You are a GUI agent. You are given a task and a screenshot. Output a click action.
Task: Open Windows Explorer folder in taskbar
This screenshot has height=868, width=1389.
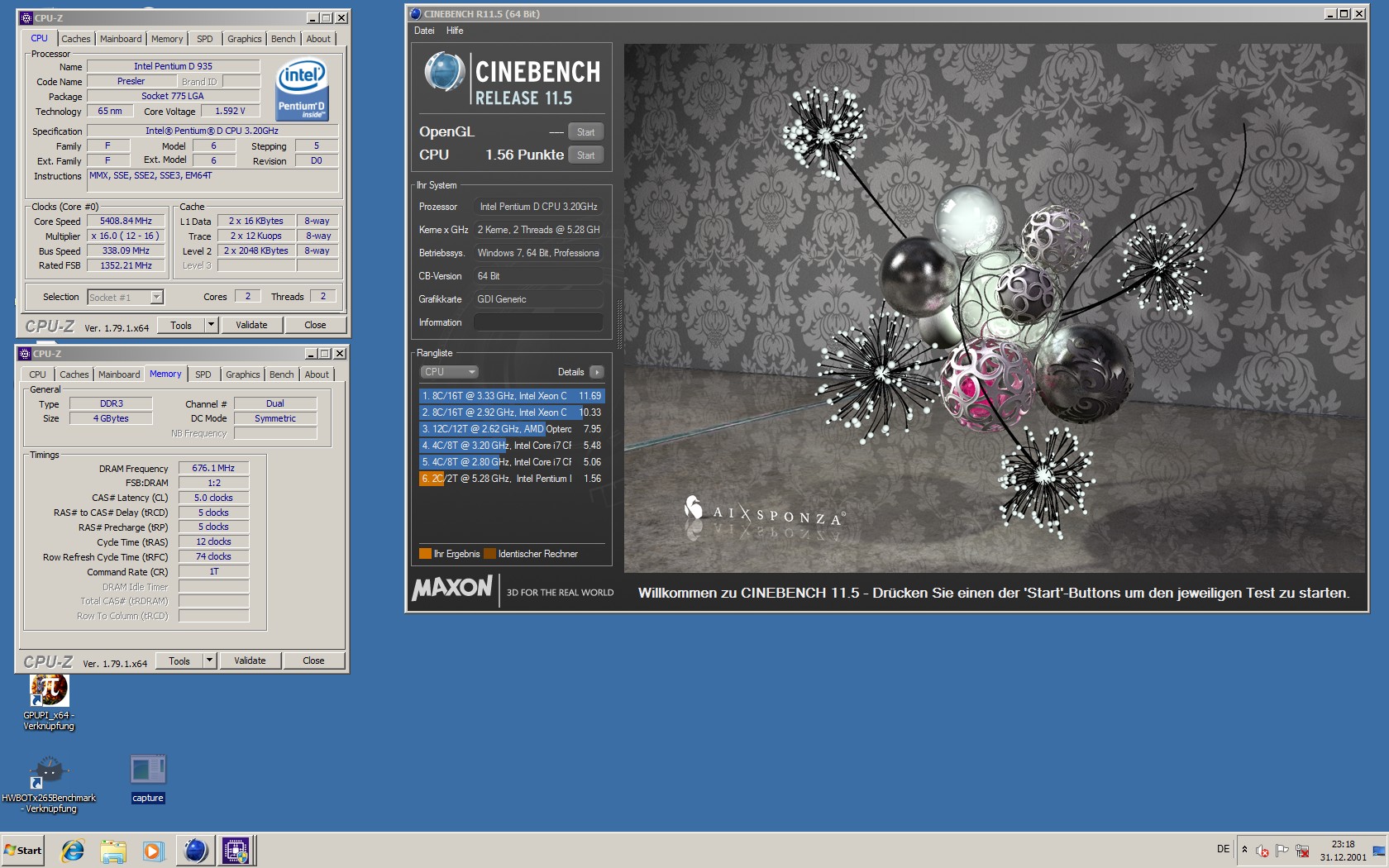point(113,850)
